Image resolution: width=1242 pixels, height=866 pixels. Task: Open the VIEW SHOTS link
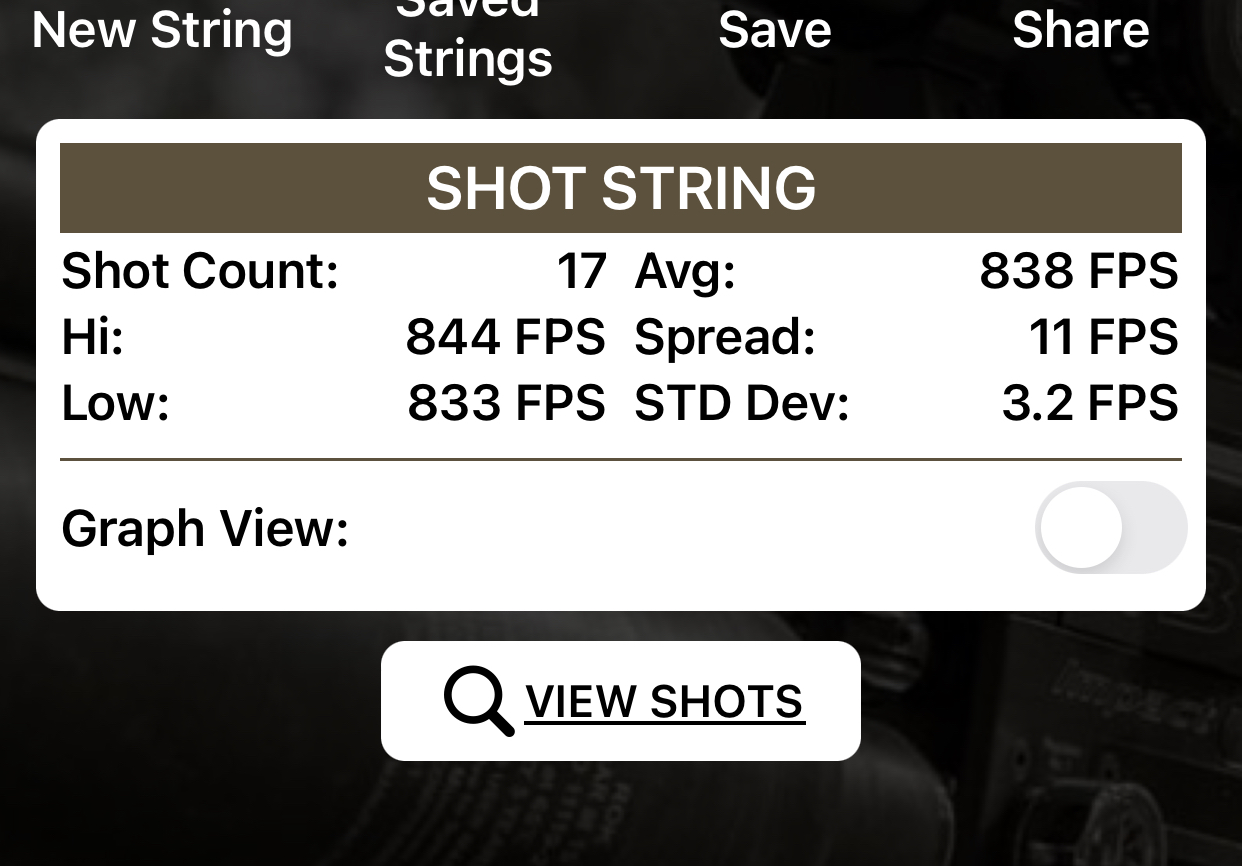coord(664,702)
